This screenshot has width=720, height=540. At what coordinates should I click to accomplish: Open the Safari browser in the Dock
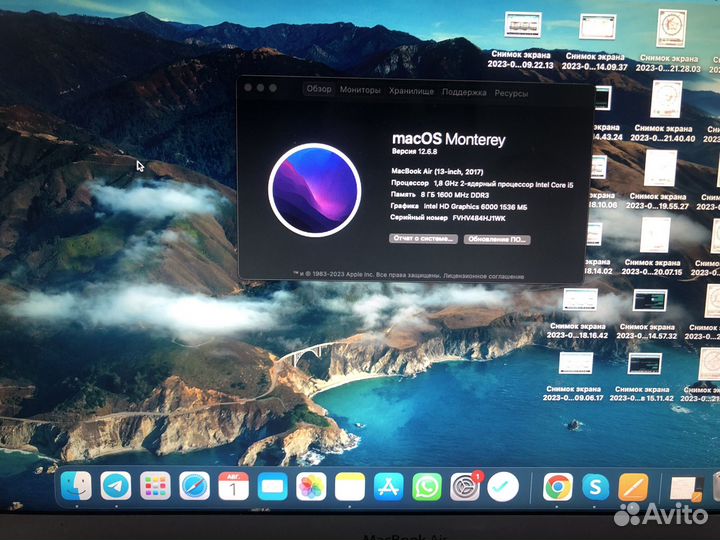pyautogui.click(x=194, y=486)
